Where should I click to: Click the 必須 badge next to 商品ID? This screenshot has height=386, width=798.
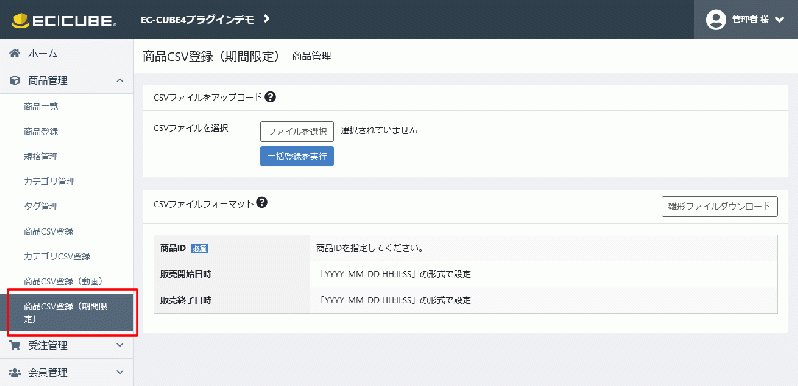pos(200,249)
